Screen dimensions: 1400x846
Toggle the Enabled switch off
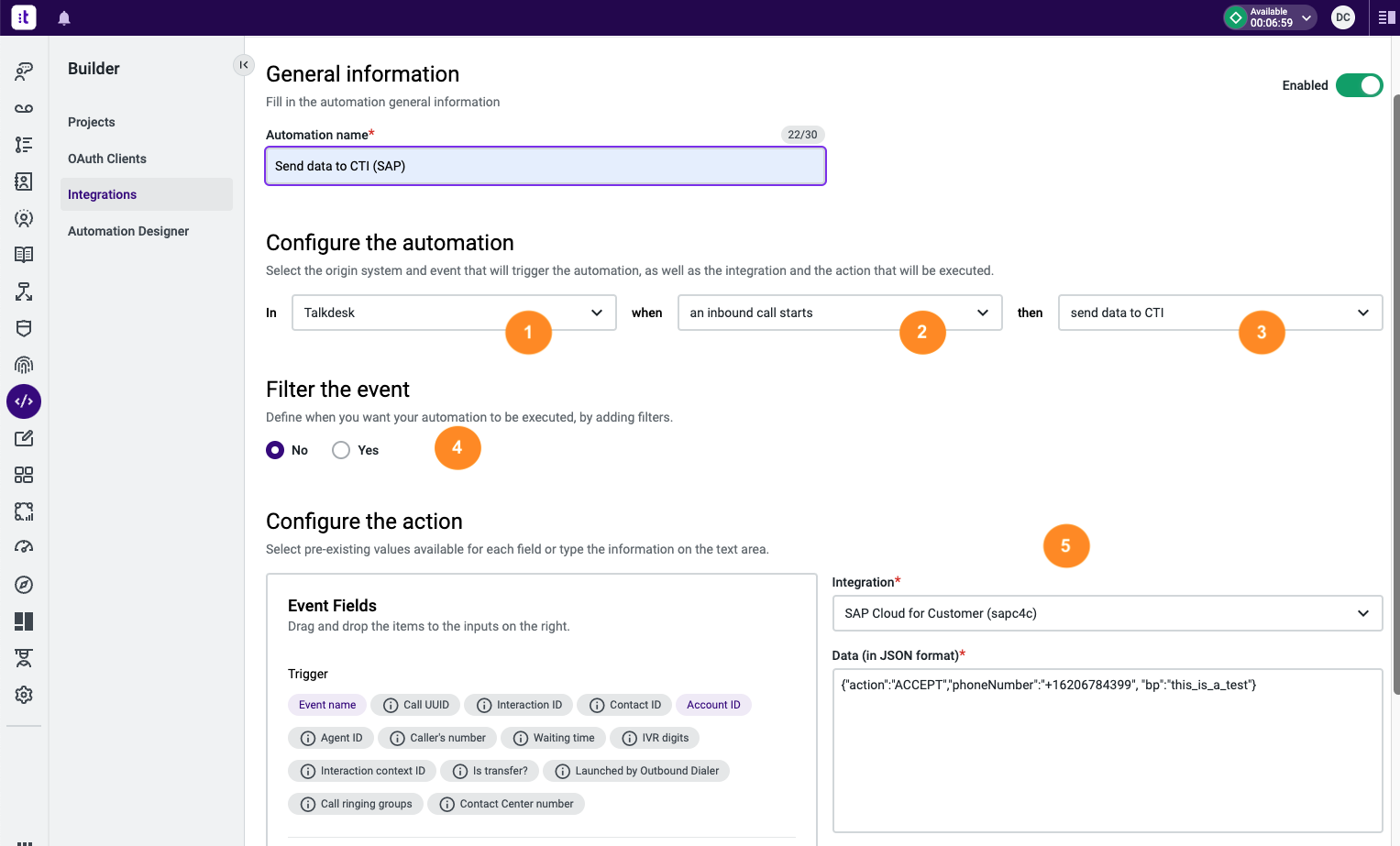[x=1359, y=85]
